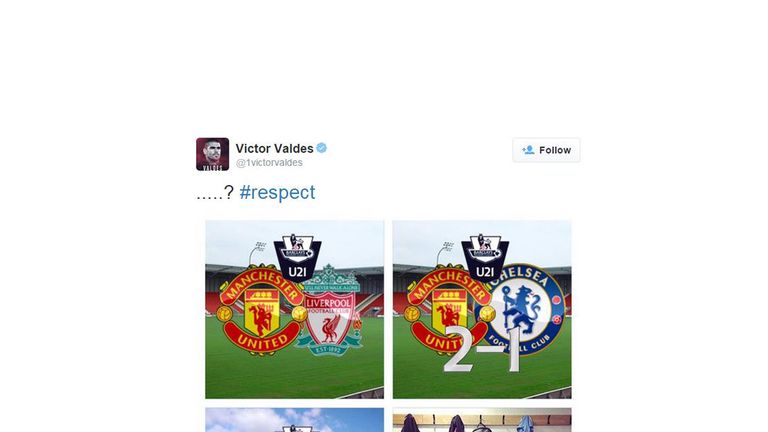The image size is (768, 432).
Task: Follow the Victor Valdes account
Action: [x=546, y=150]
